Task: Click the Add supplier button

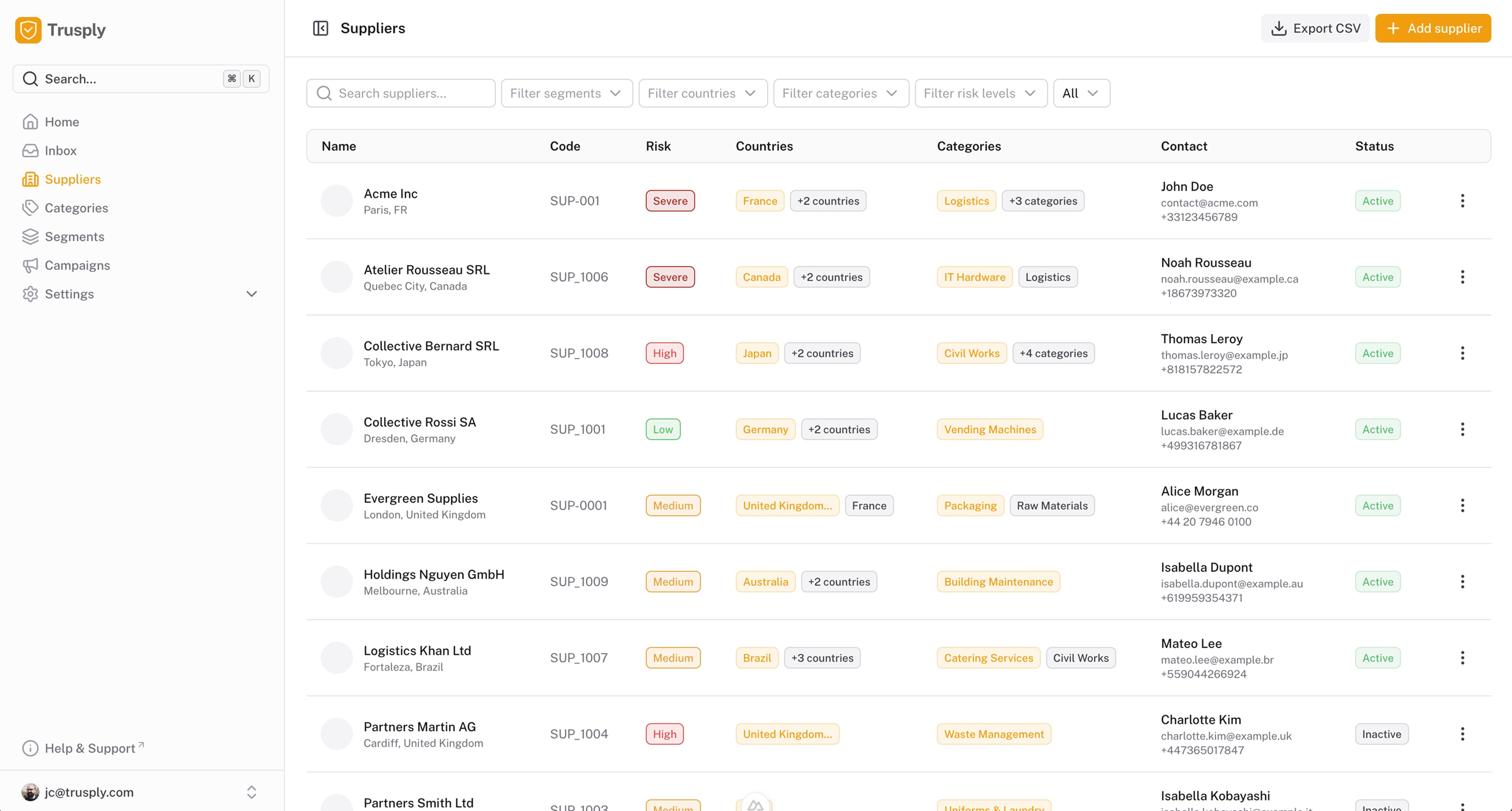Action: click(x=1432, y=28)
